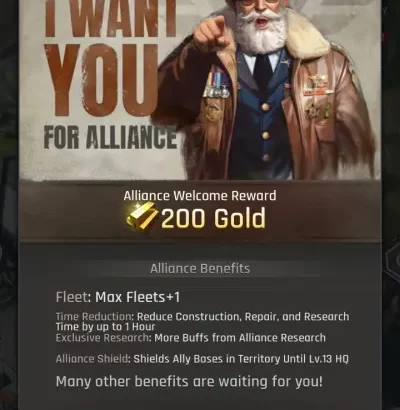Tap the fur collar of the jacket
This screenshot has width=400, height=410.
click(x=308, y=35)
